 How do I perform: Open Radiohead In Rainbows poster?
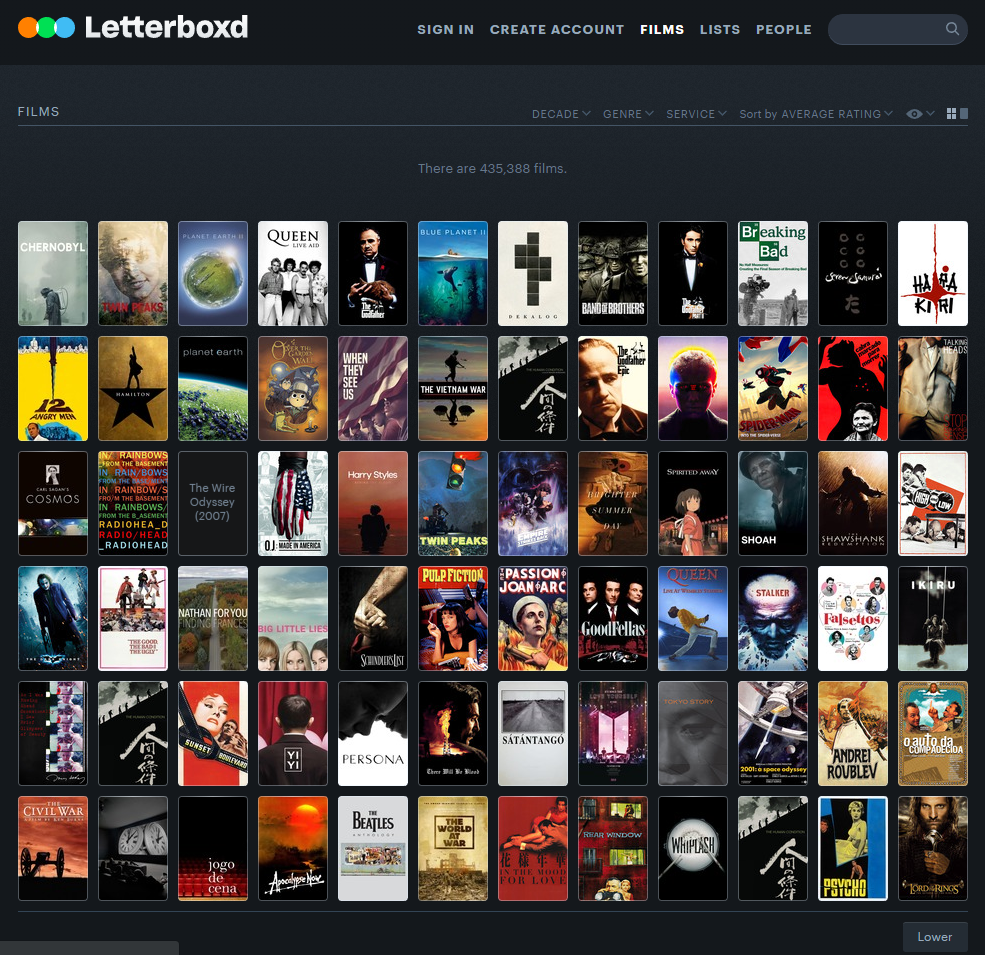[133, 503]
